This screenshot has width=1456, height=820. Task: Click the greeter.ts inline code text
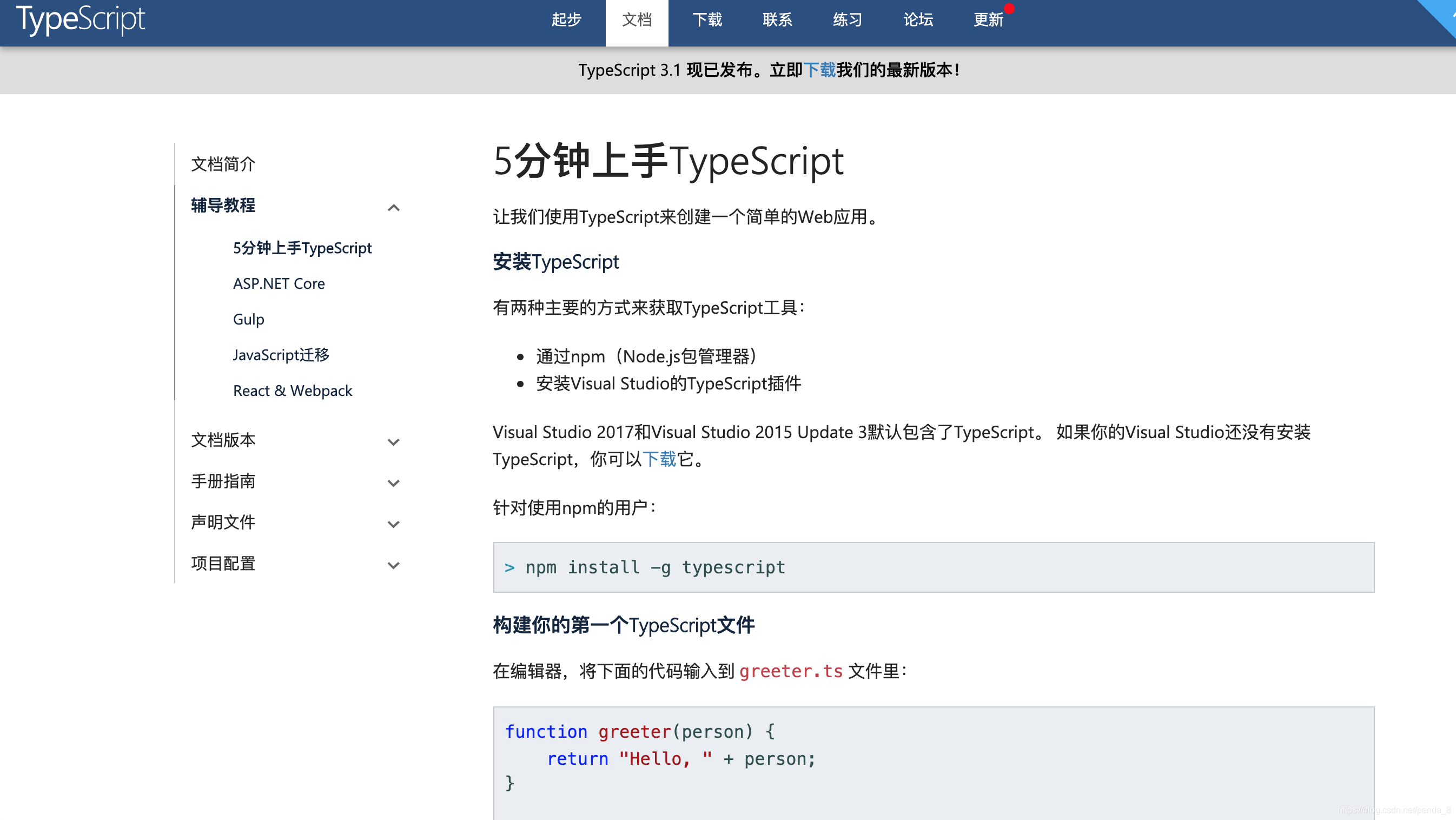tap(791, 671)
